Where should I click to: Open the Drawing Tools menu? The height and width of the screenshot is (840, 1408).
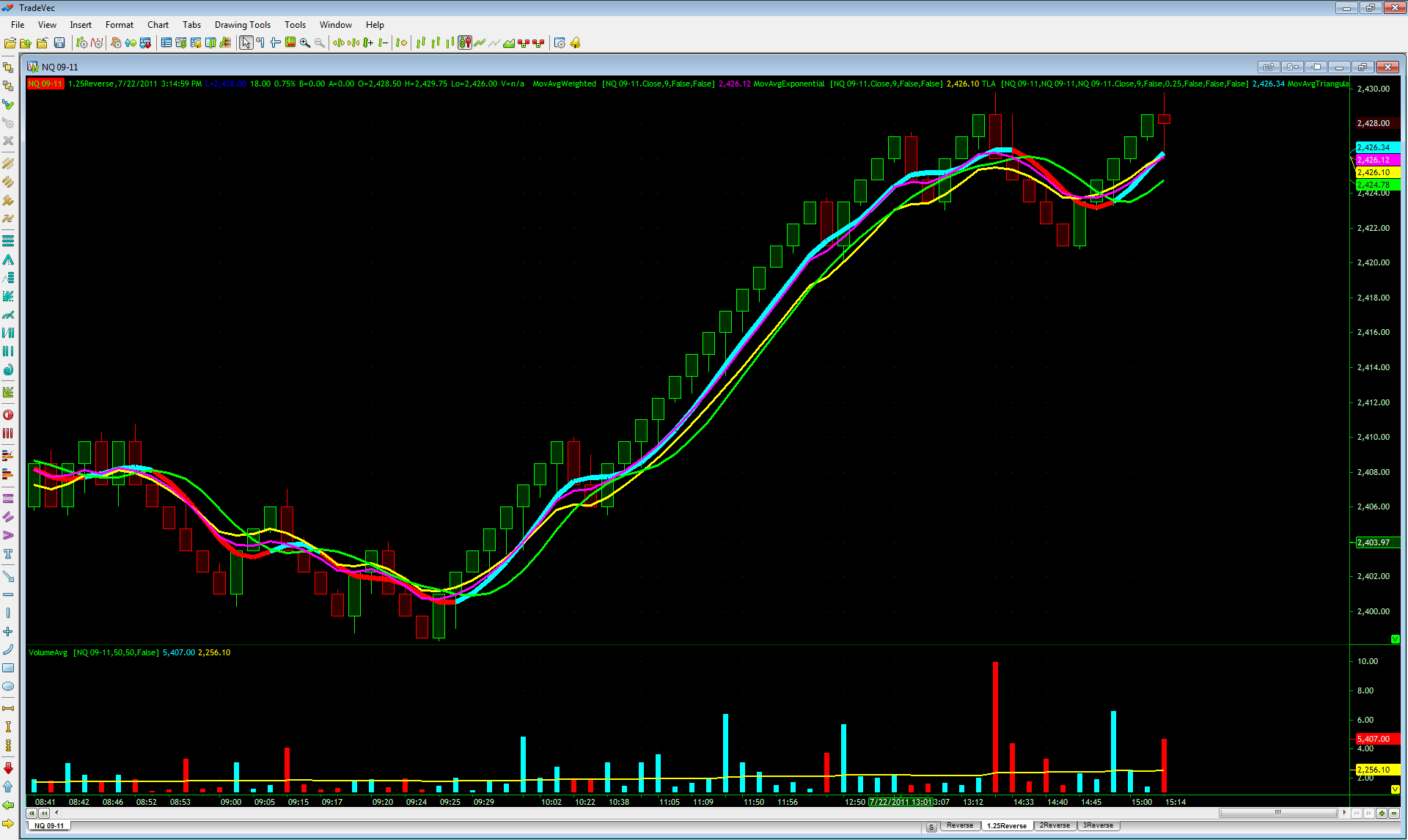(243, 25)
